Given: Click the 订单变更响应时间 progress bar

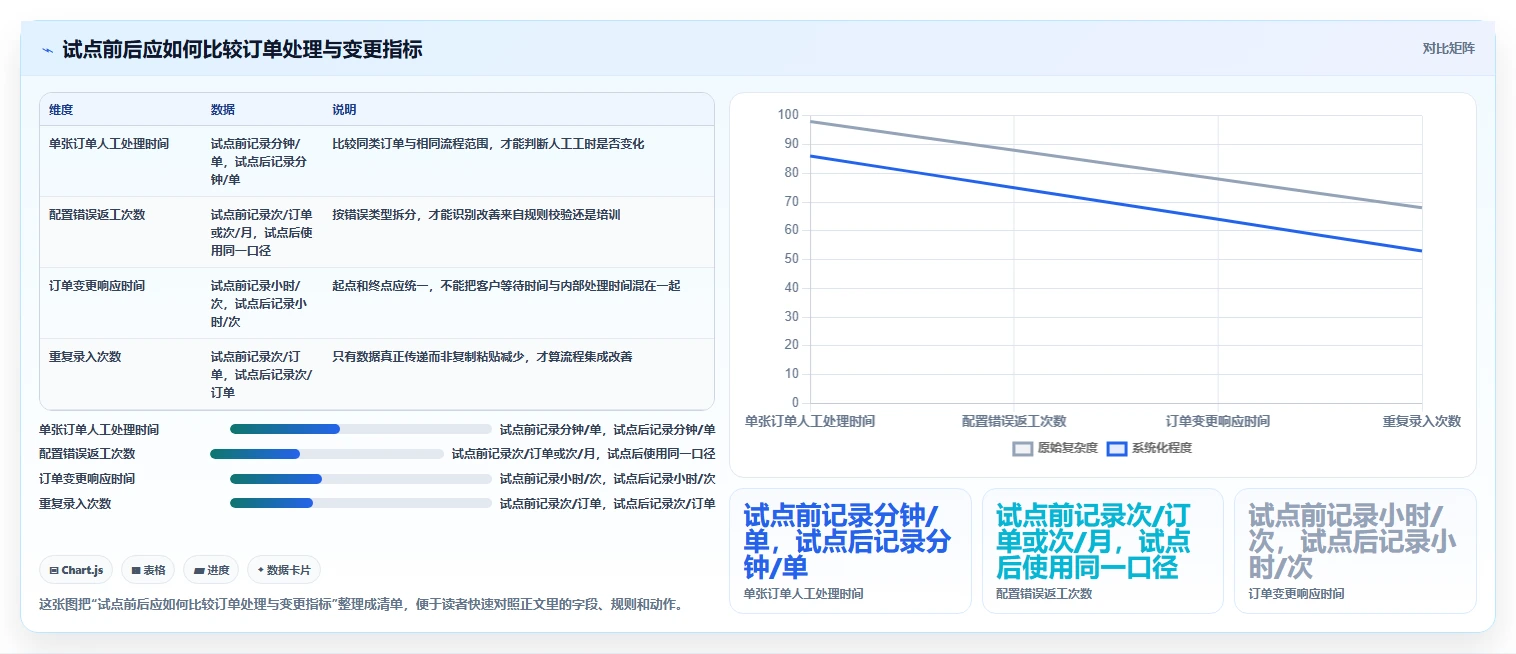Looking at the screenshot, I should pyautogui.click(x=361, y=479).
